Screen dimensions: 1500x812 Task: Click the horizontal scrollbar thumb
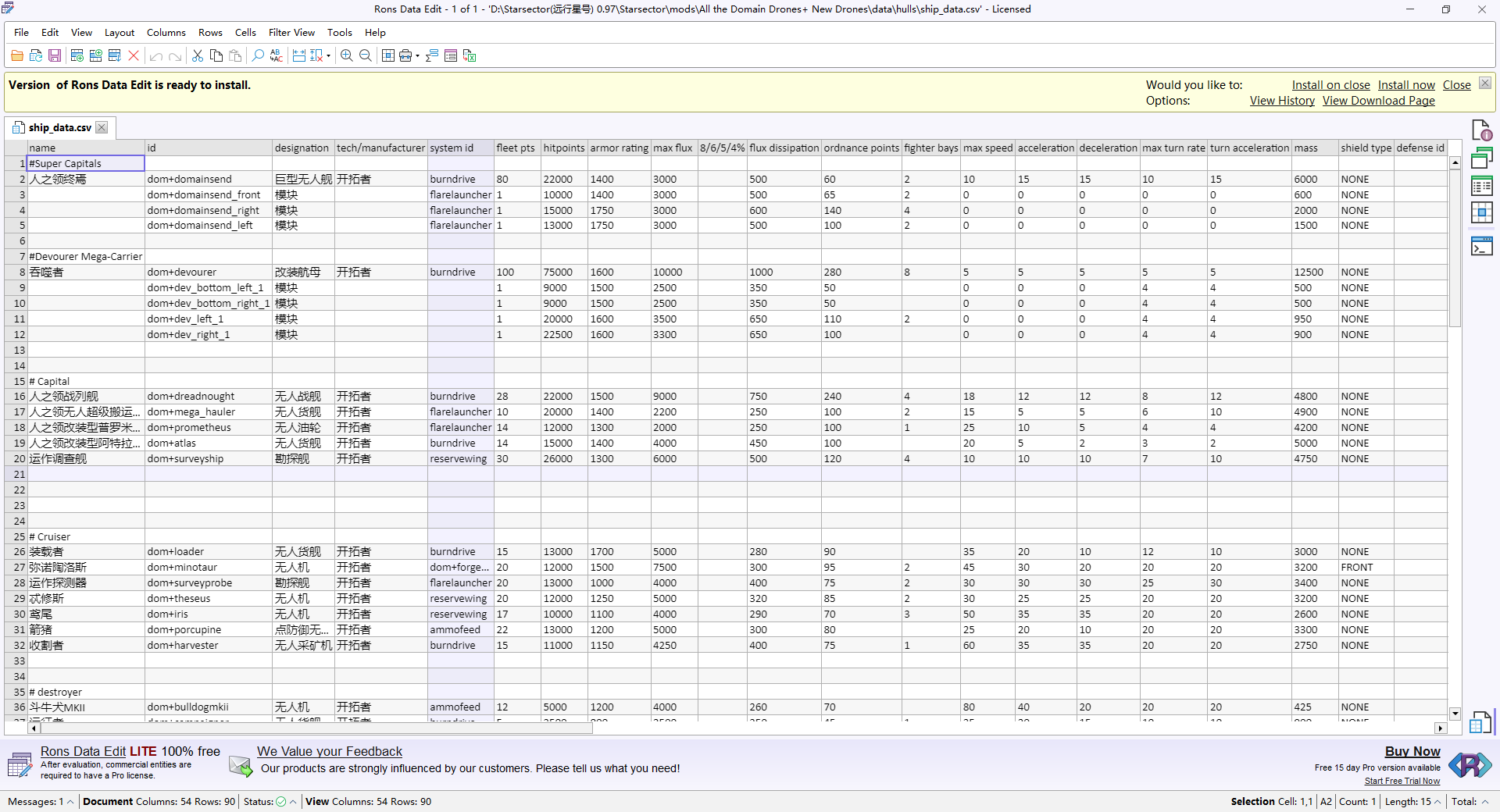tap(316, 728)
